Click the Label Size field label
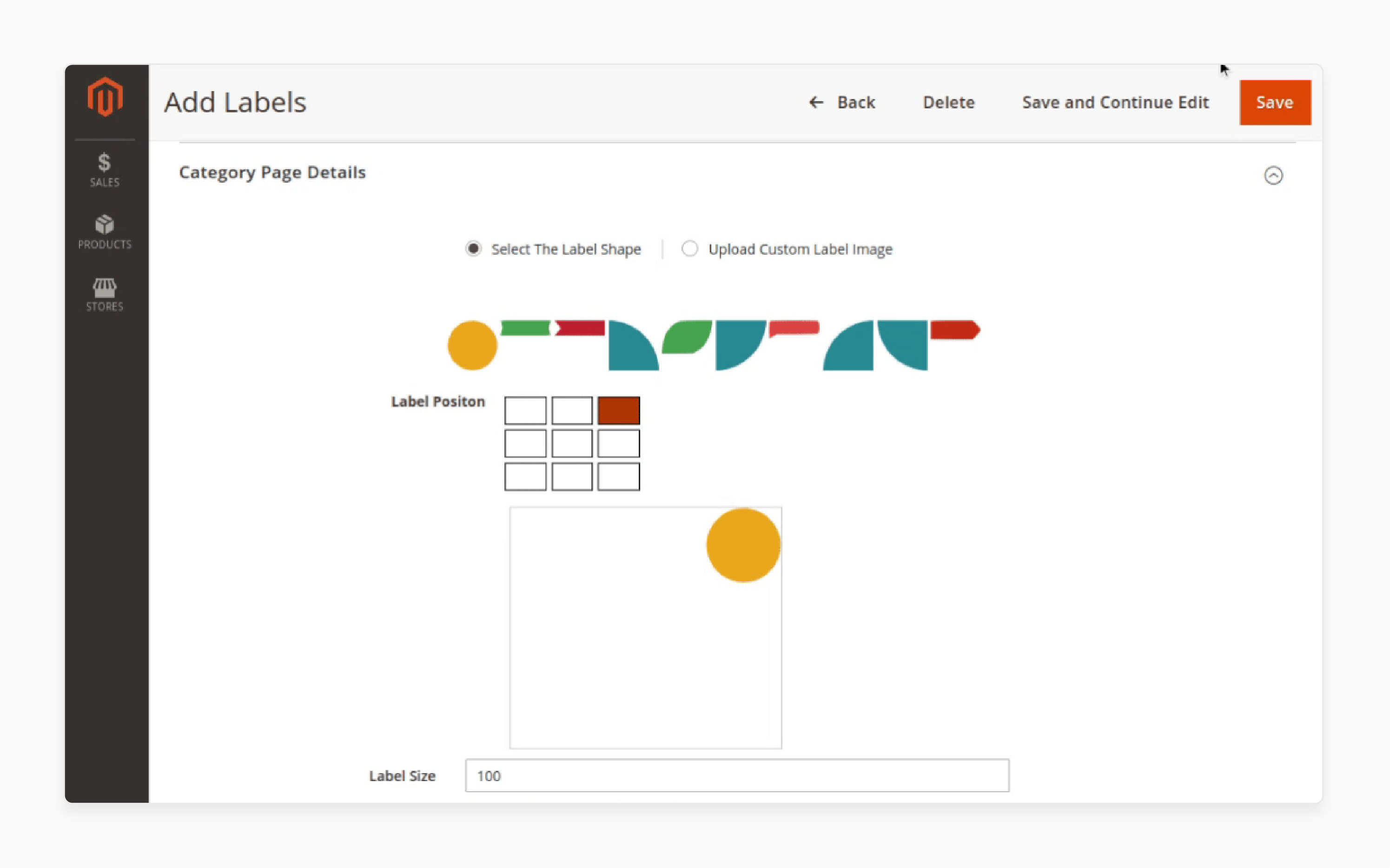 [402, 775]
